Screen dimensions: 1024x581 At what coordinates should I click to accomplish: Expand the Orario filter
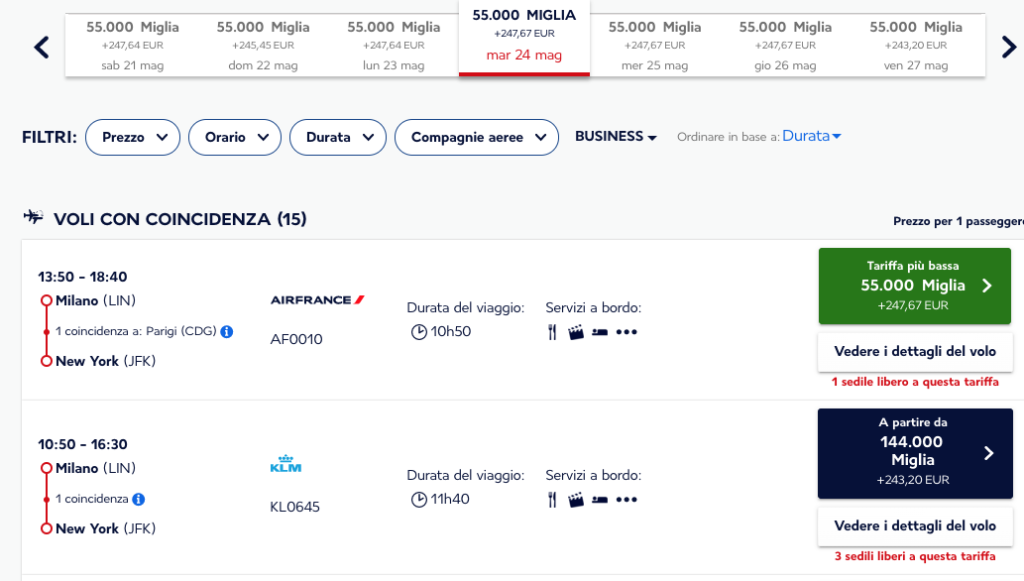click(234, 137)
